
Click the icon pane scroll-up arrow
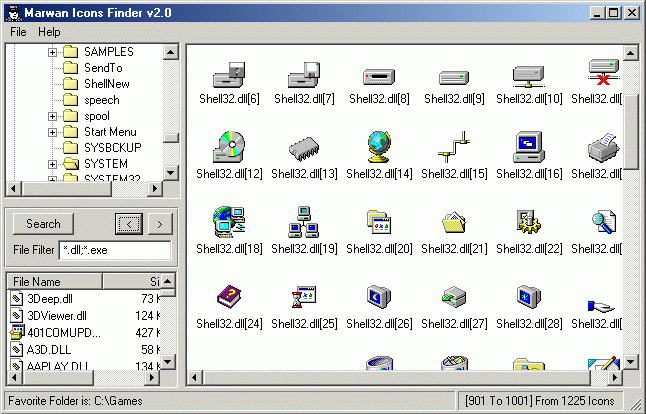[x=631, y=53]
